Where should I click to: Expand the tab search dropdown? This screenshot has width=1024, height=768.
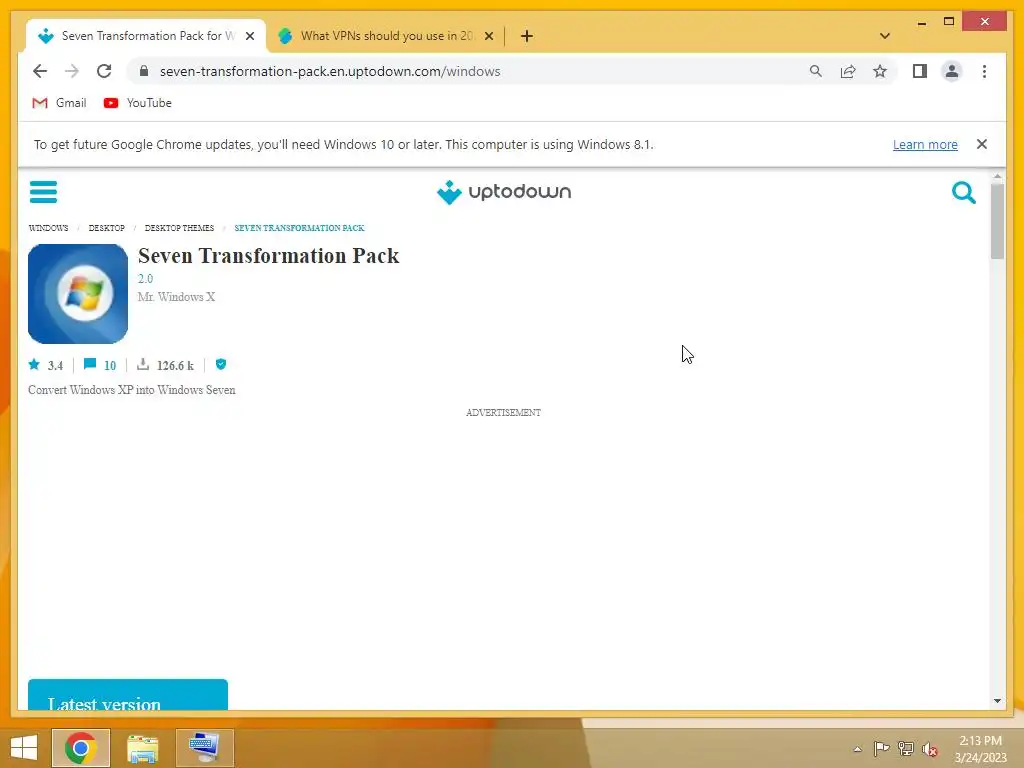(x=885, y=36)
